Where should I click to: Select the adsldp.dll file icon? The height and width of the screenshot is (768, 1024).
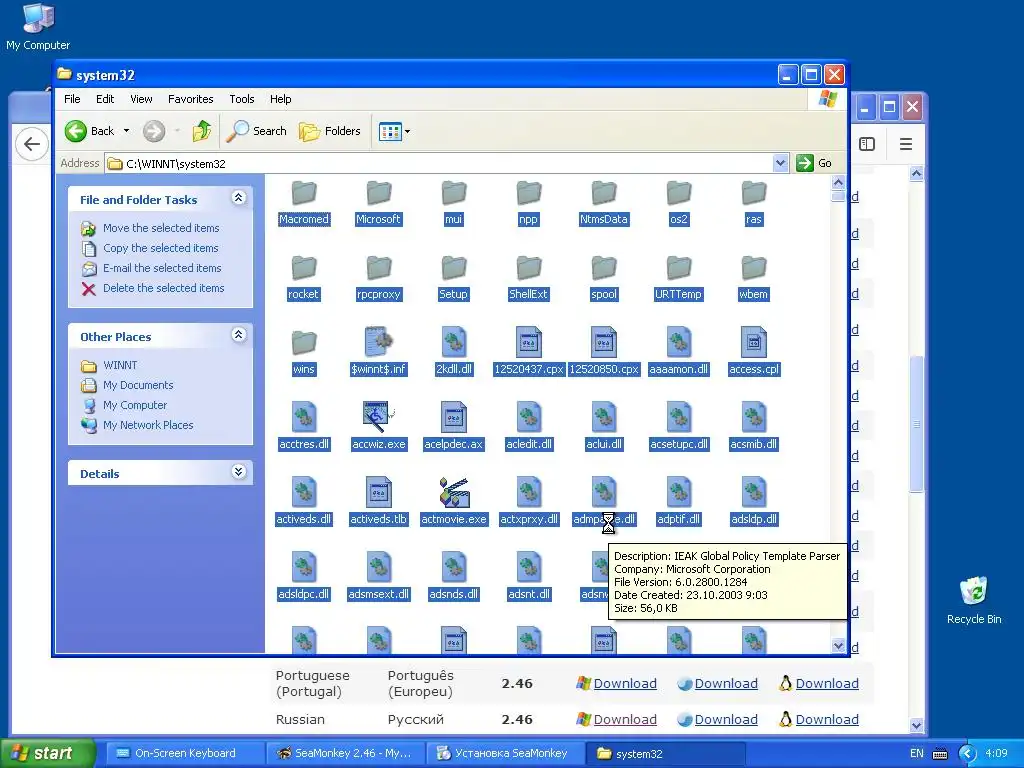tap(754, 492)
